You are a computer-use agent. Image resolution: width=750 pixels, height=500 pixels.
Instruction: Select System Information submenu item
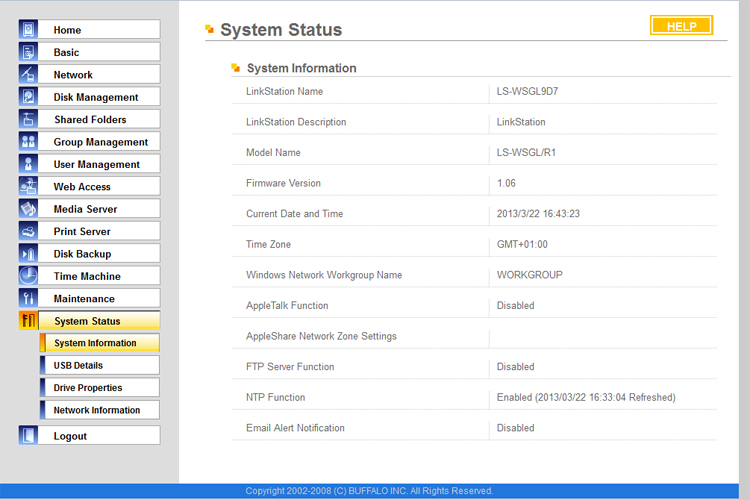point(100,343)
